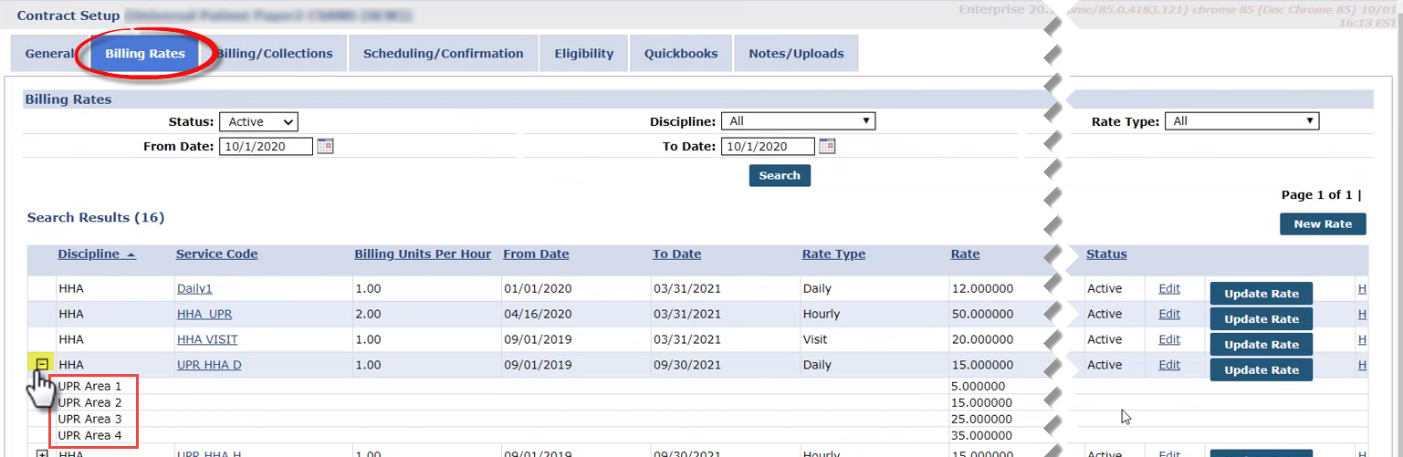The height and width of the screenshot is (457, 1403).
Task: Open the From Date calendar picker icon
Action: [x=325, y=146]
